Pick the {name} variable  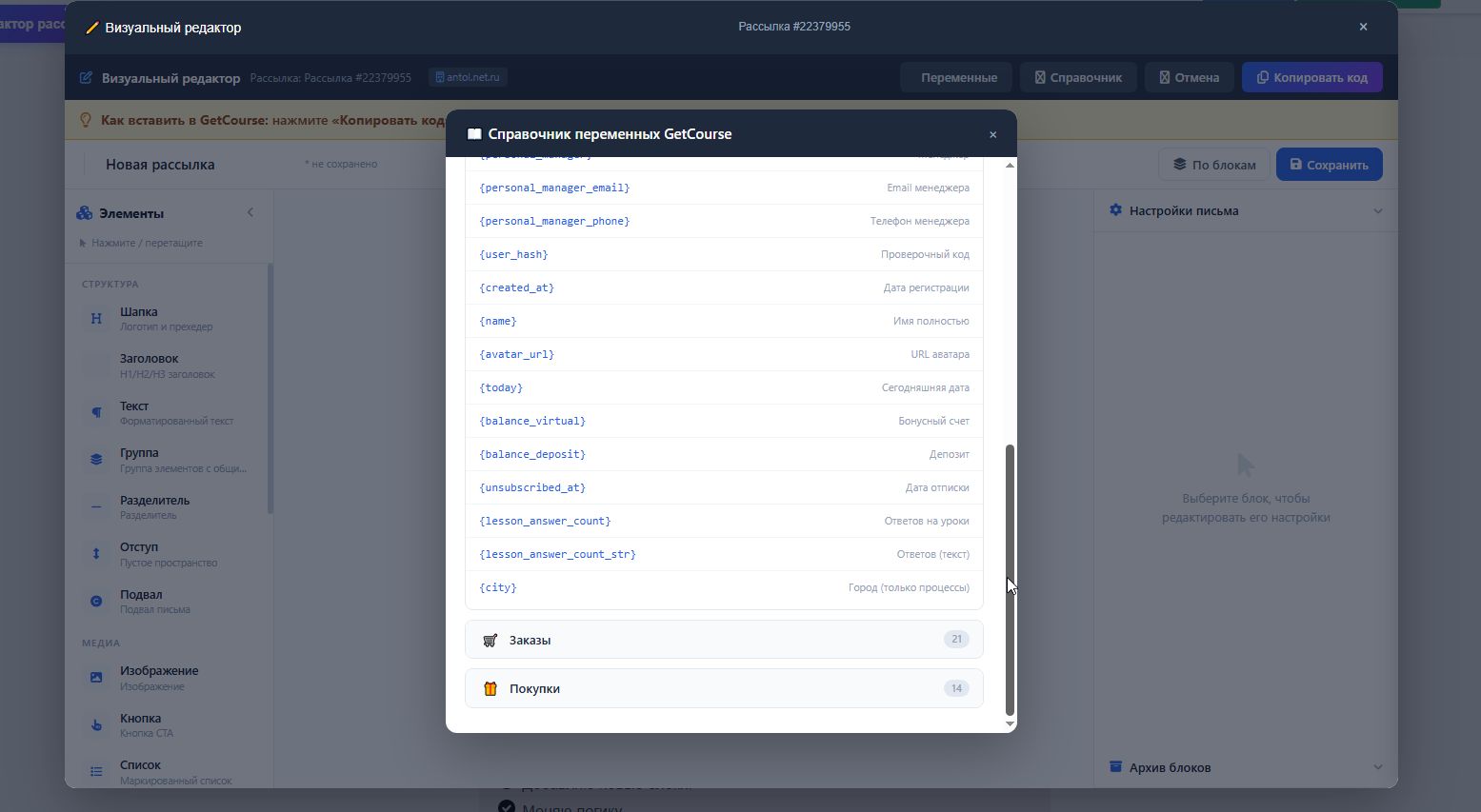724,321
